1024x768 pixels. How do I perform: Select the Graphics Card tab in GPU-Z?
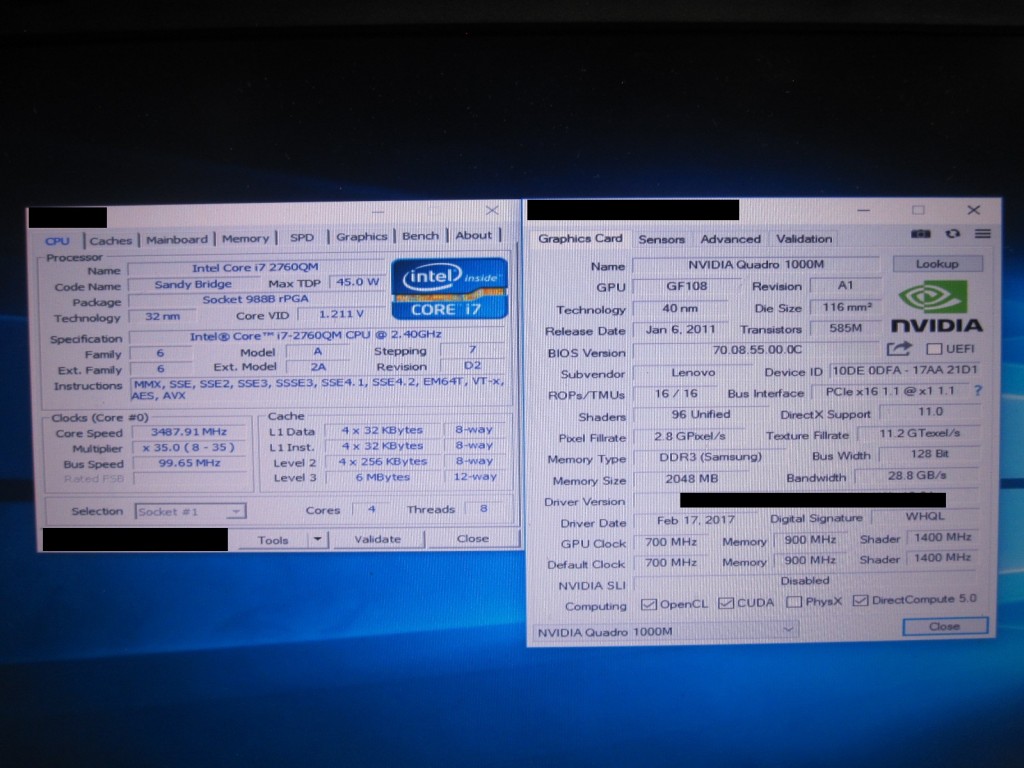click(x=580, y=238)
